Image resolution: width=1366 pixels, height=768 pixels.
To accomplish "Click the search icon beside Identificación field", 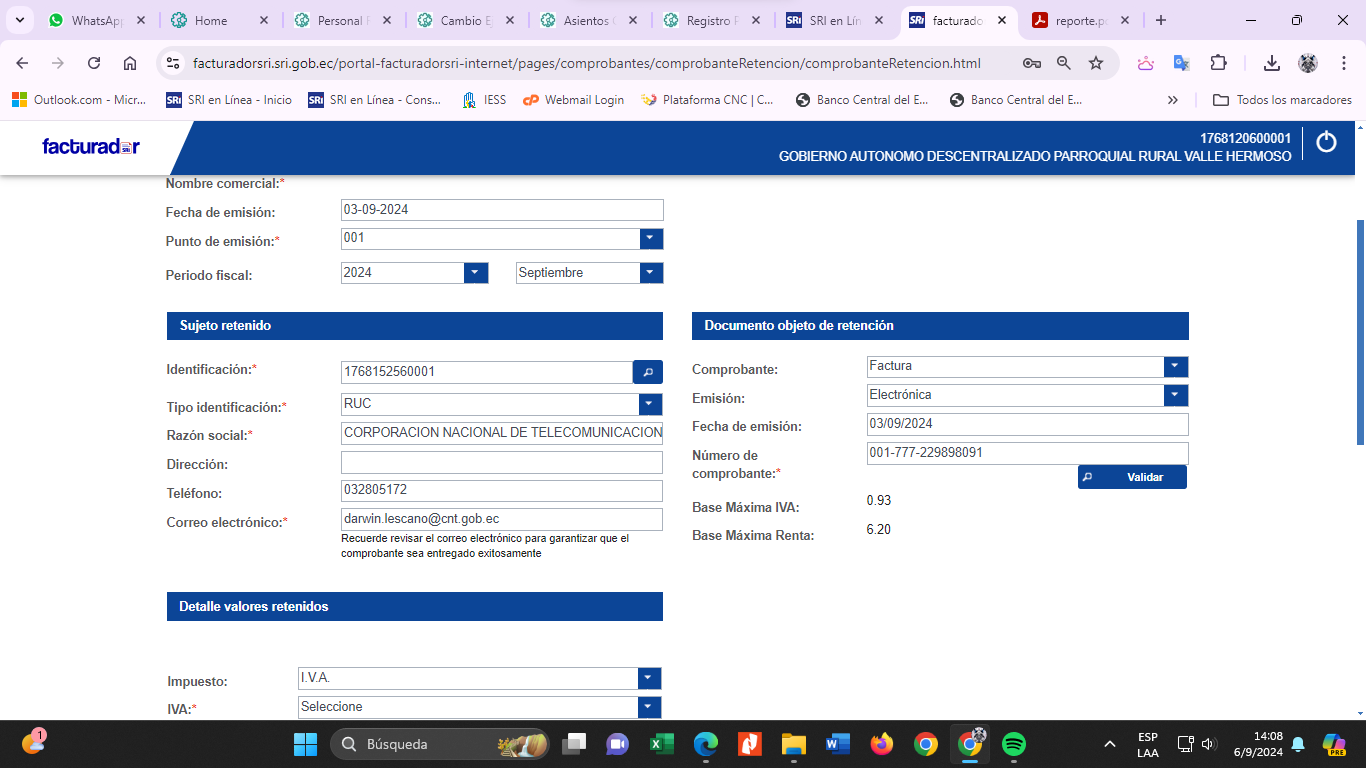I will click(647, 373).
